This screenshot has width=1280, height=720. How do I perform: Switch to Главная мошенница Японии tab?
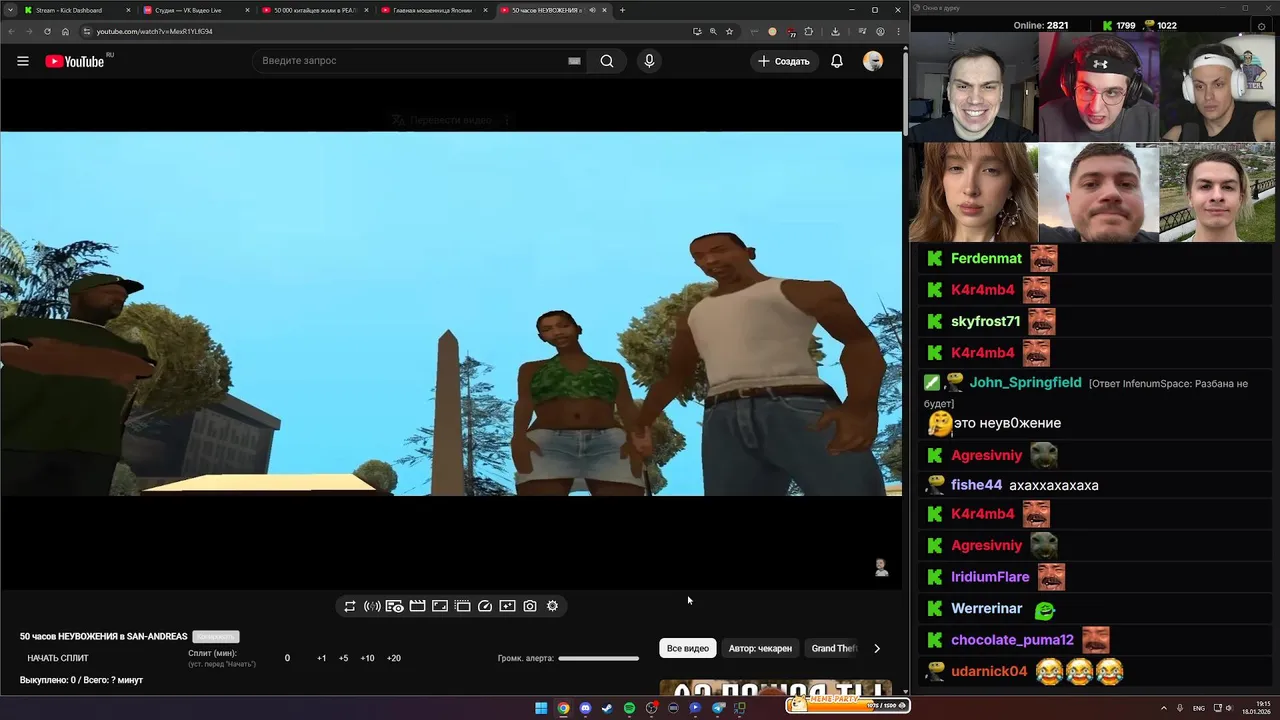[433, 10]
